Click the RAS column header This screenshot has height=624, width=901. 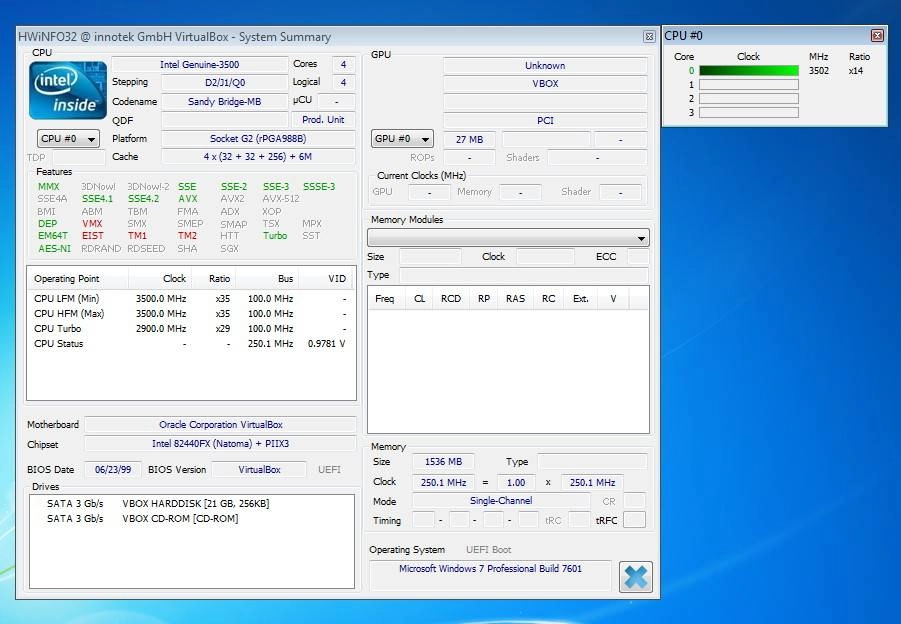pyautogui.click(x=515, y=299)
